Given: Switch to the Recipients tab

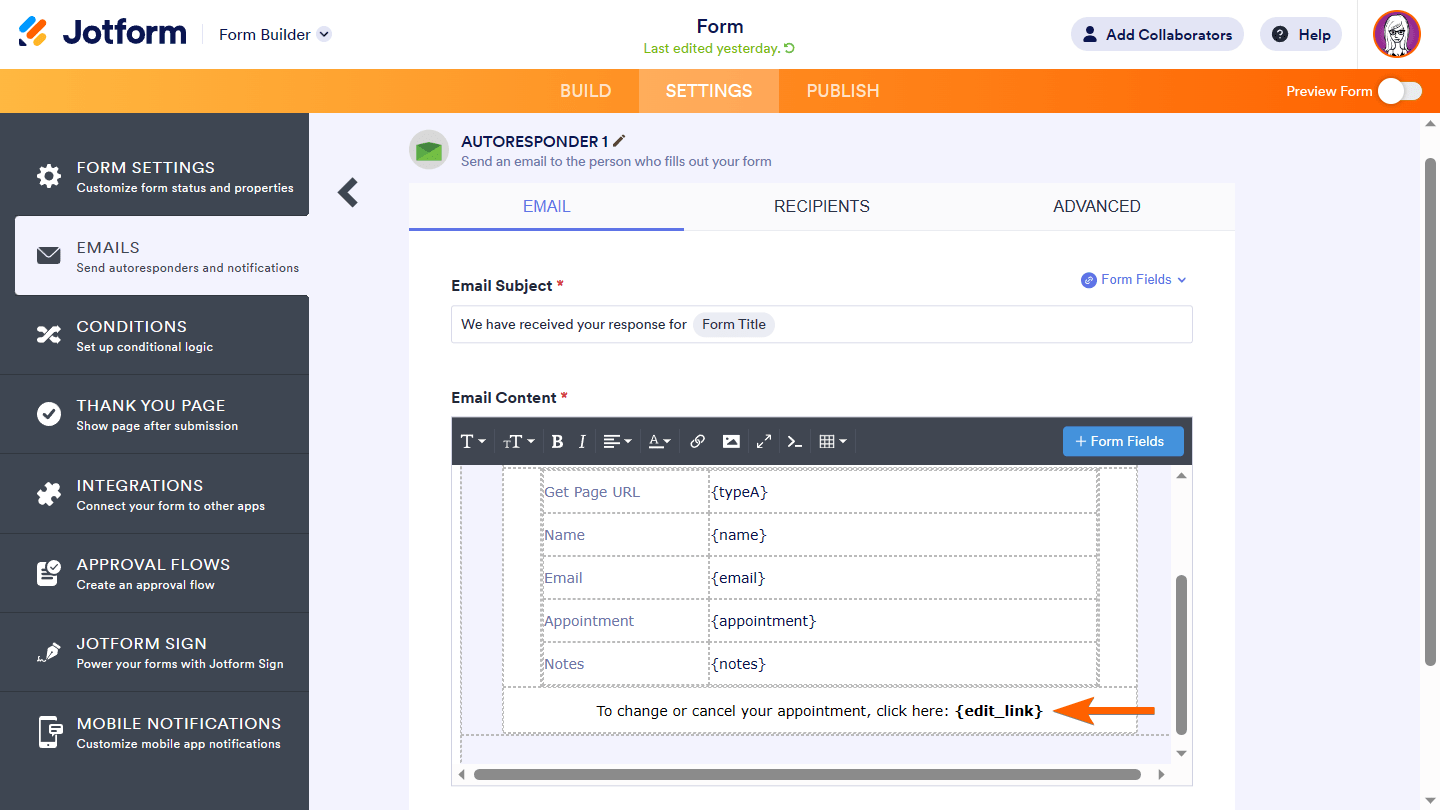Looking at the screenshot, I should pos(821,206).
